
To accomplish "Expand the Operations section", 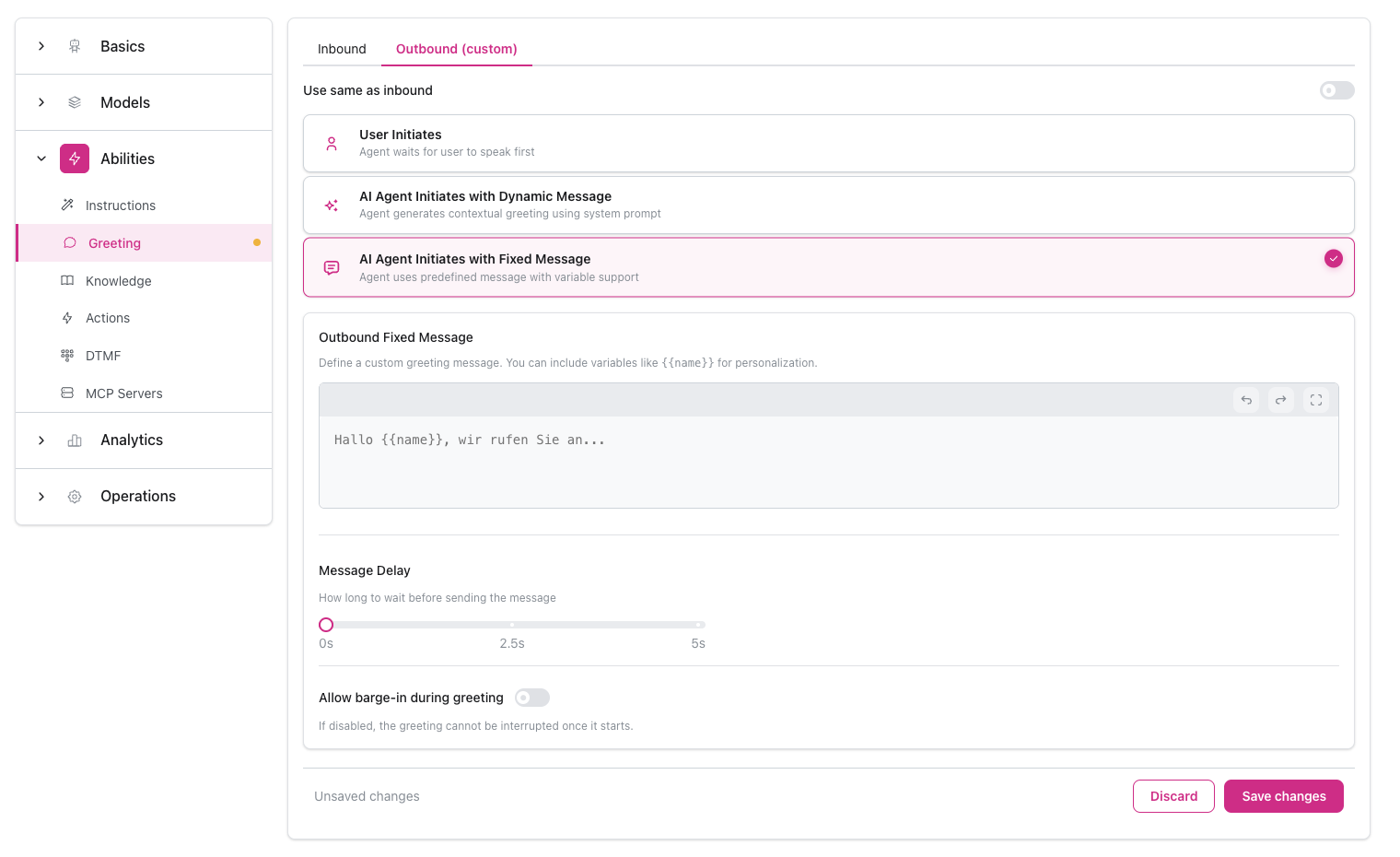I will (41, 496).
